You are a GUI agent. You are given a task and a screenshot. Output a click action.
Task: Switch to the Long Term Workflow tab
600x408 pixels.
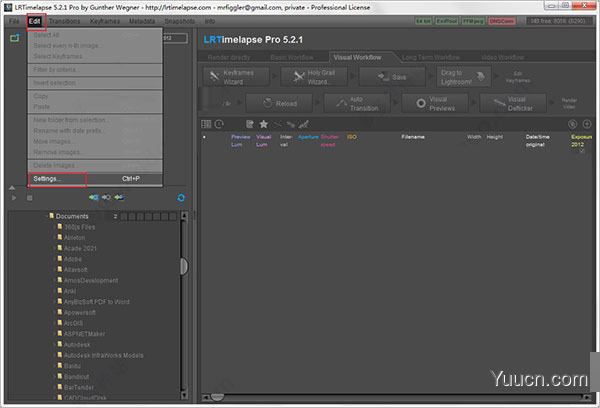tap(430, 57)
